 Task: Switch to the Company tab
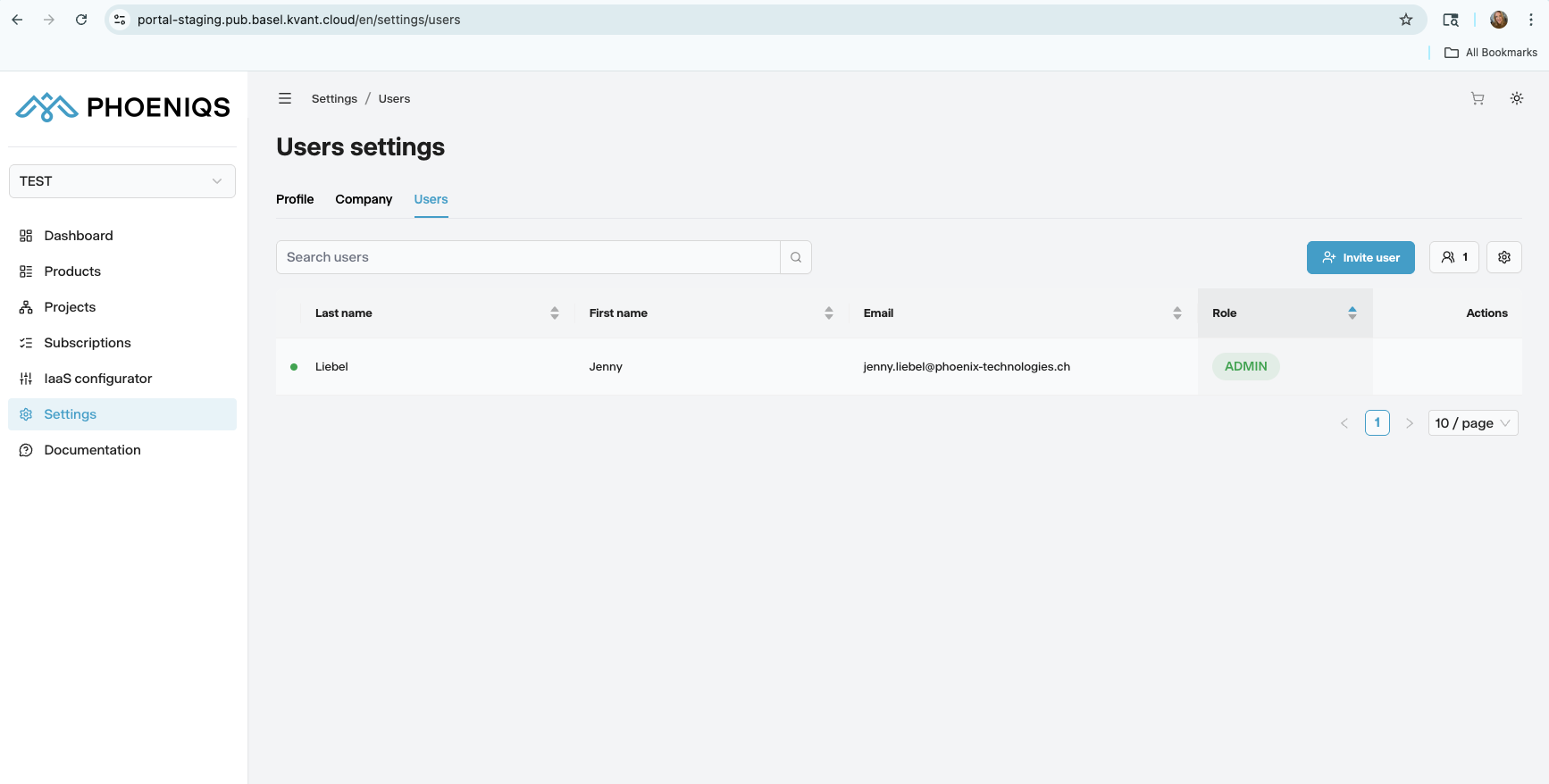click(364, 199)
